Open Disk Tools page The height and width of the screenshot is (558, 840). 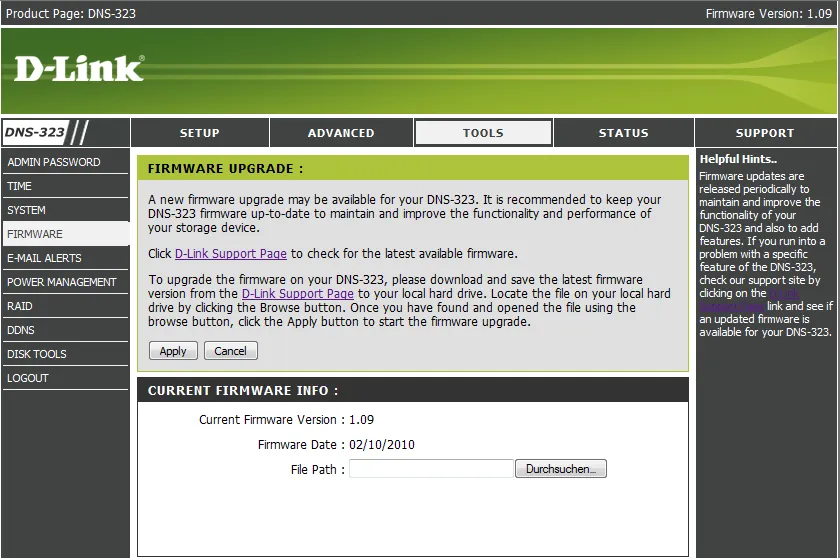[65, 354]
